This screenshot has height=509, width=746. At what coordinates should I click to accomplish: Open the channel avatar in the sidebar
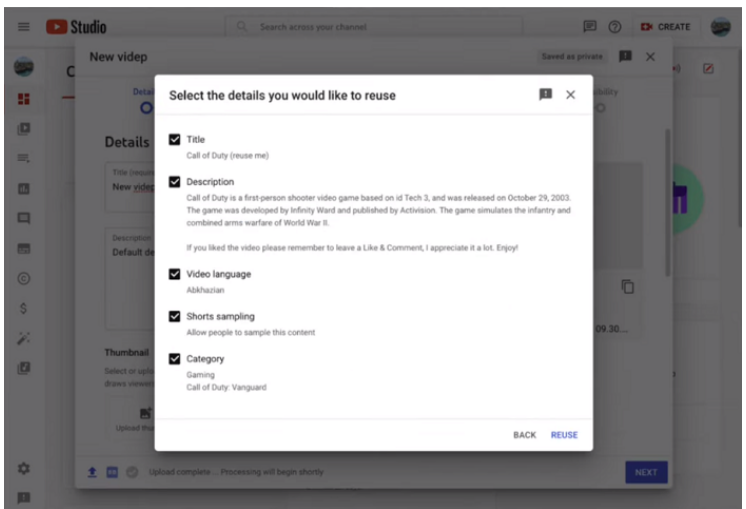pyautogui.click(x=23, y=67)
